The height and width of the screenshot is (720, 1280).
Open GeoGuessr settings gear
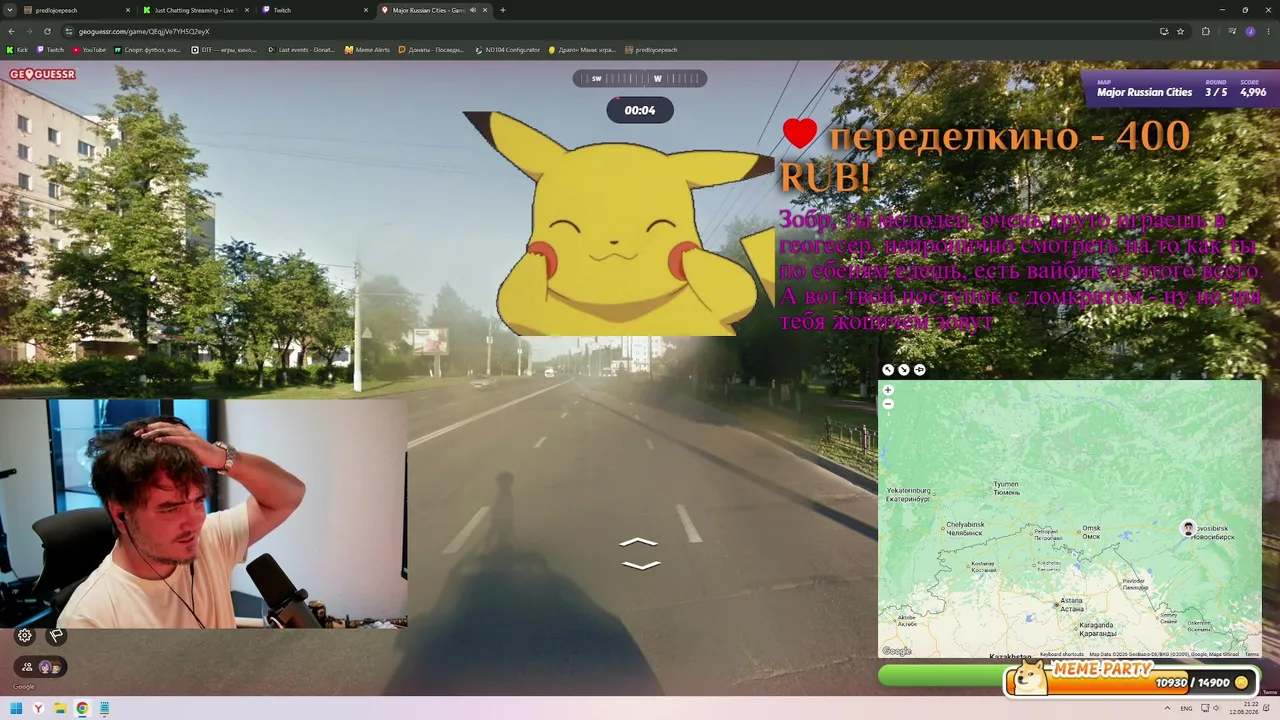click(x=25, y=635)
